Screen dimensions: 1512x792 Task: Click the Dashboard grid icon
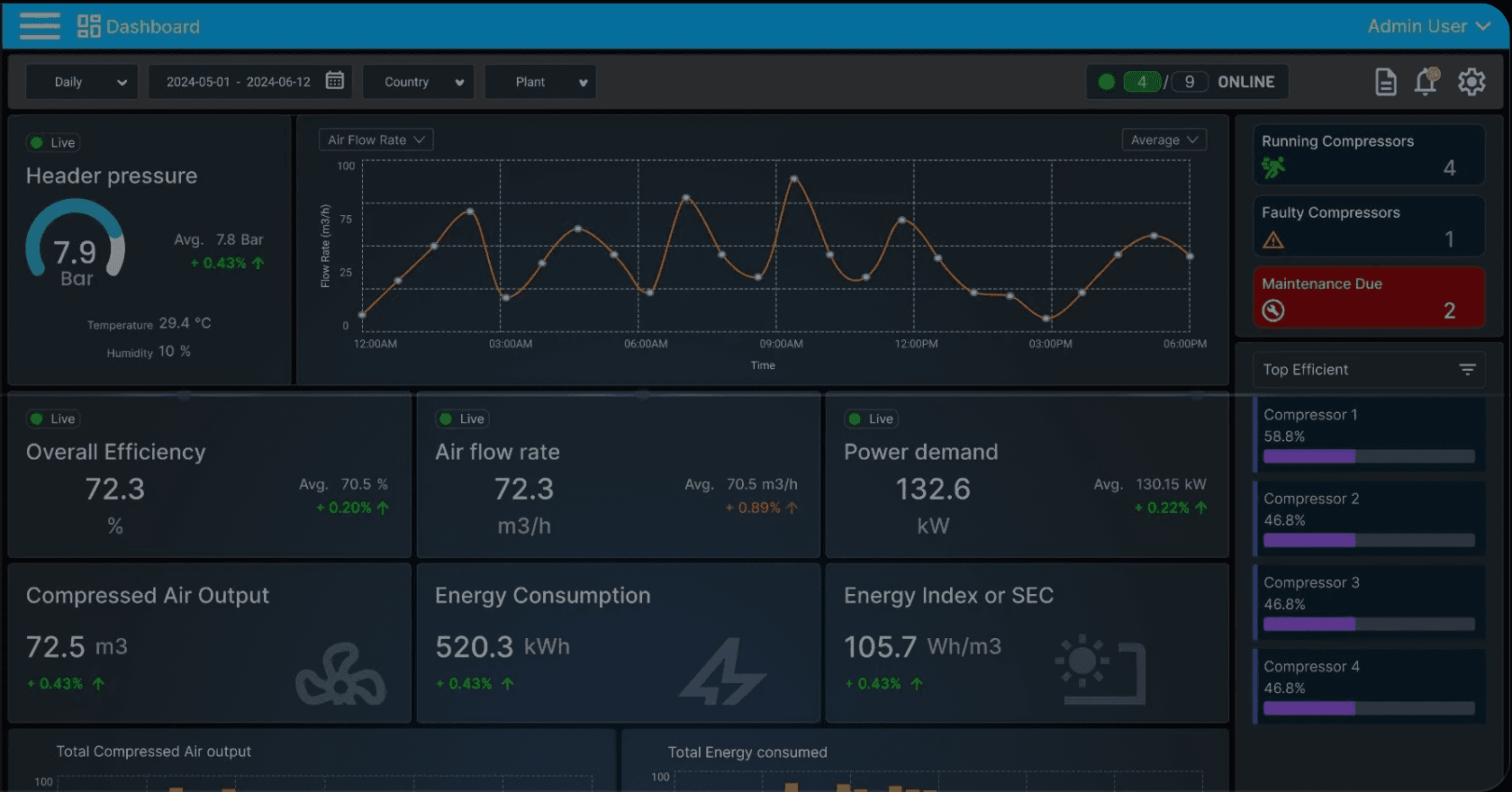[x=88, y=26]
